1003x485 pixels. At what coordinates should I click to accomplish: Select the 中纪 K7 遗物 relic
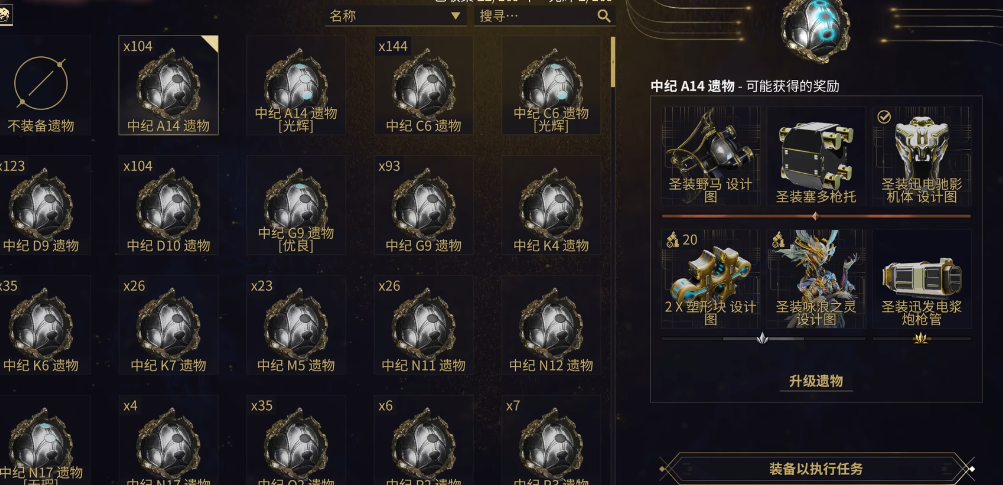(x=168, y=325)
